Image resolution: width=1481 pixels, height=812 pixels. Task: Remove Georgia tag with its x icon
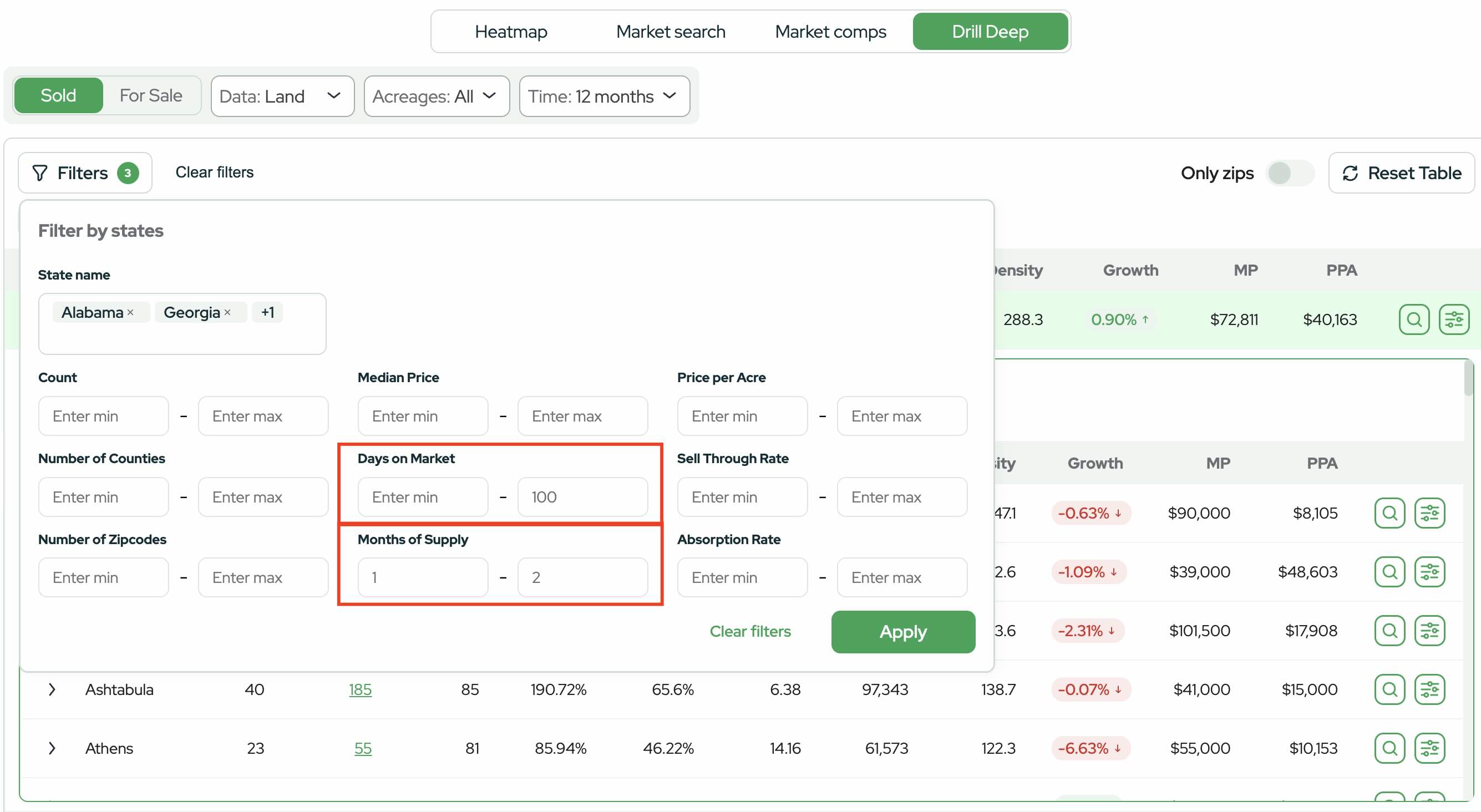(227, 312)
